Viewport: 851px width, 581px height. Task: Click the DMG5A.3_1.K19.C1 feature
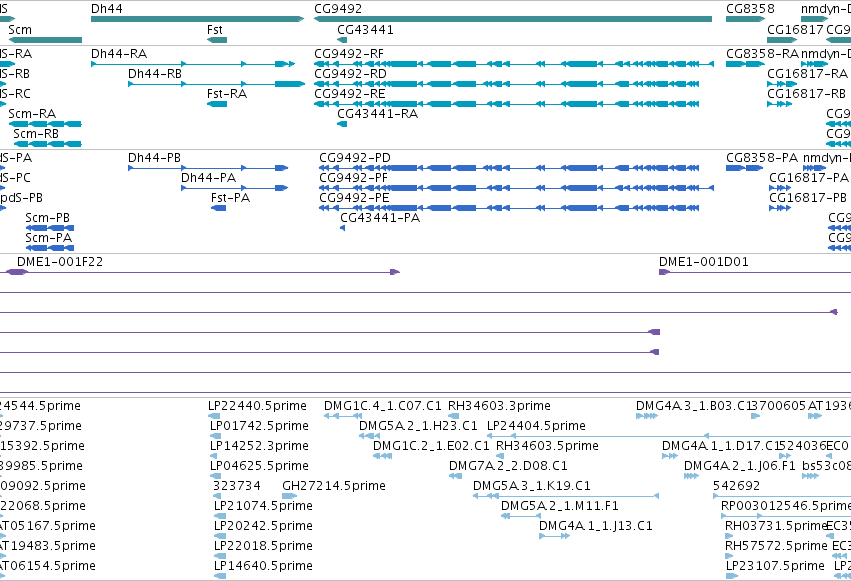point(566,497)
